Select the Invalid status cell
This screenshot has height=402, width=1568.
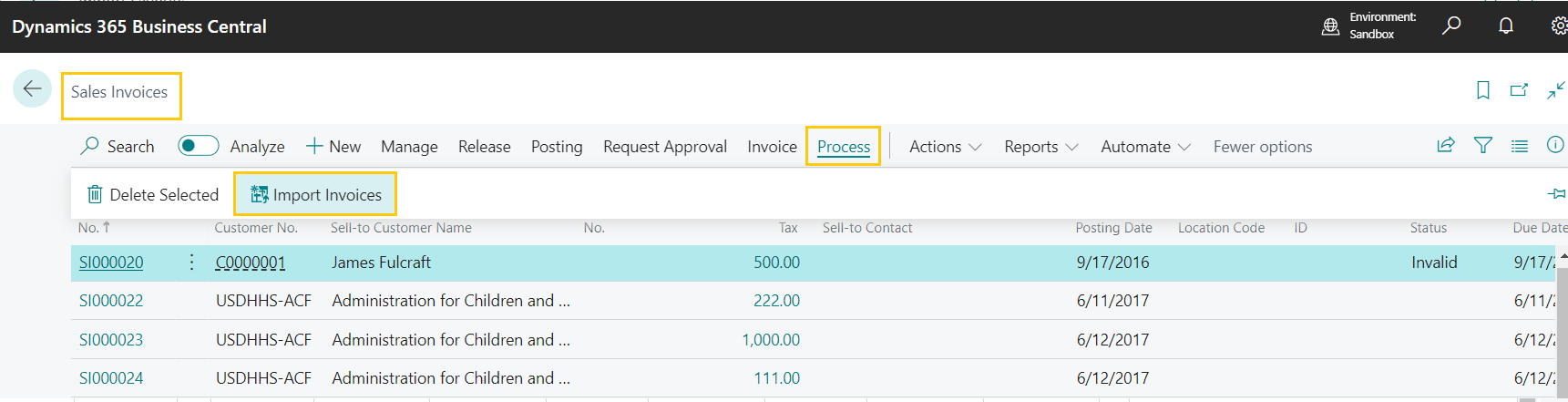click(1434, 263)
